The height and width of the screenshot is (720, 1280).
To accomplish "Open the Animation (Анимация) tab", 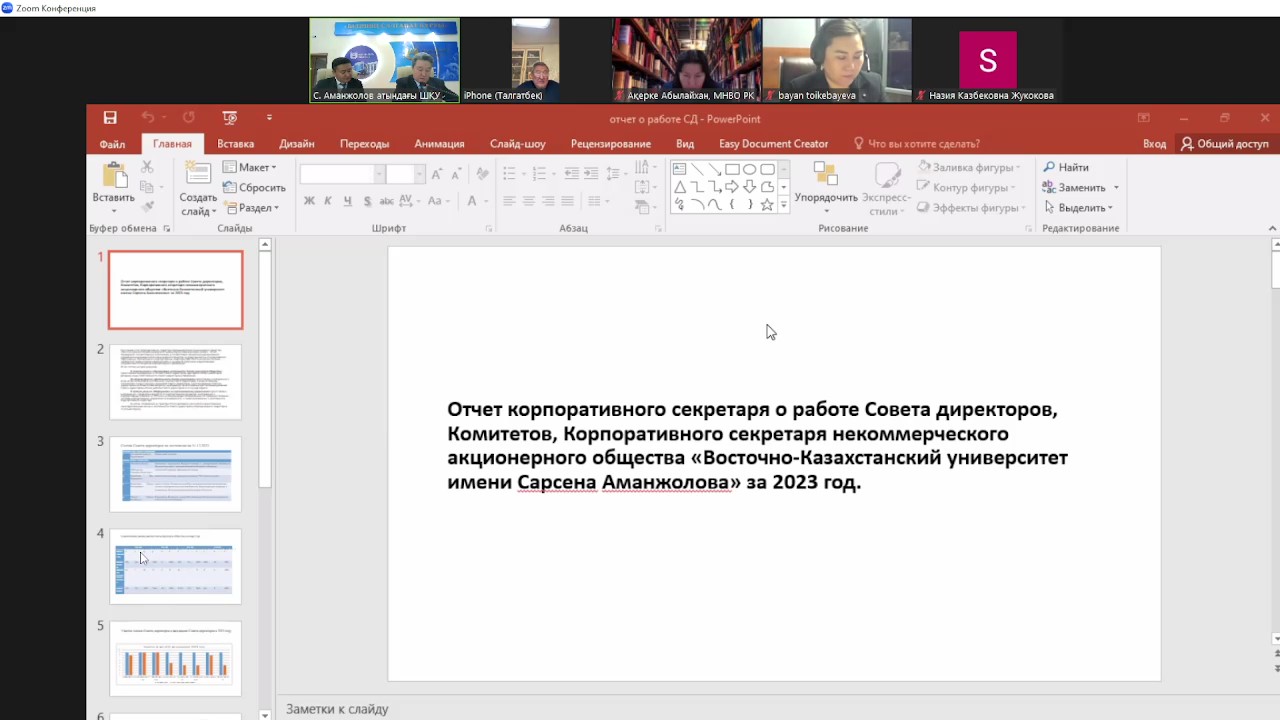I will [439, 144].
